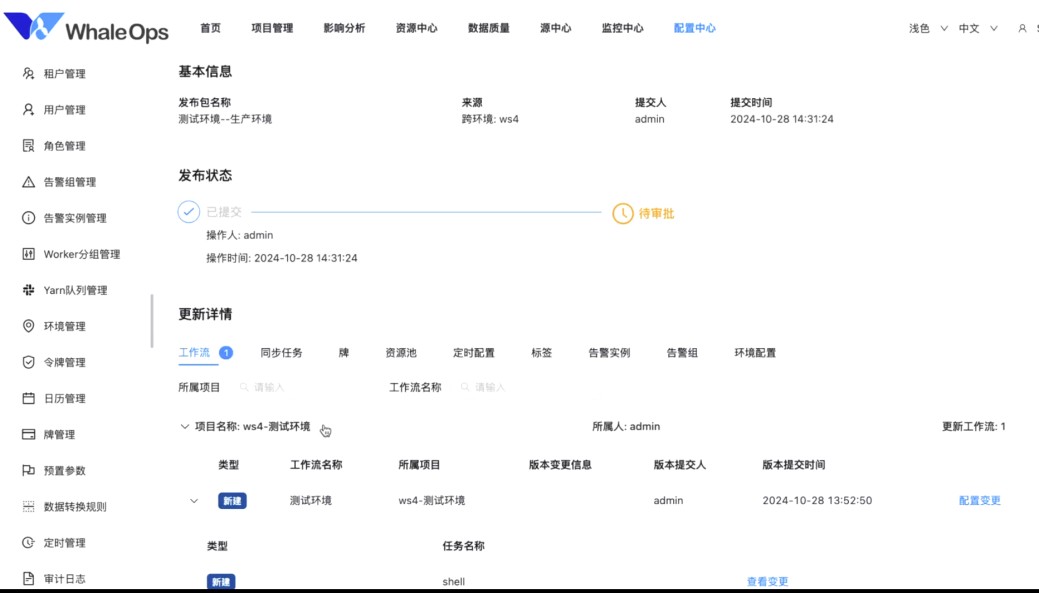Open the 监控中心 menu
This screenshot has width=1039, height=593.
(625, 28)
